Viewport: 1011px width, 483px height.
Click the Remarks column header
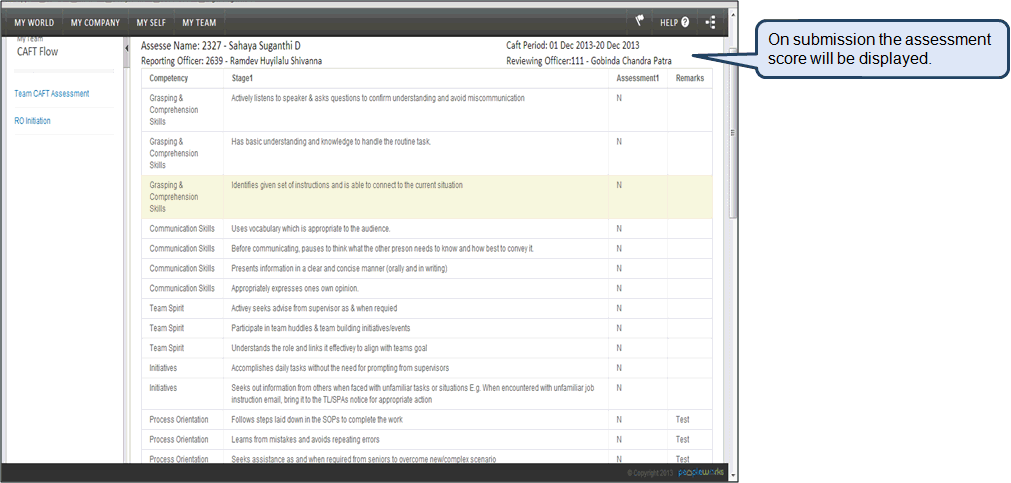point(689,78)
